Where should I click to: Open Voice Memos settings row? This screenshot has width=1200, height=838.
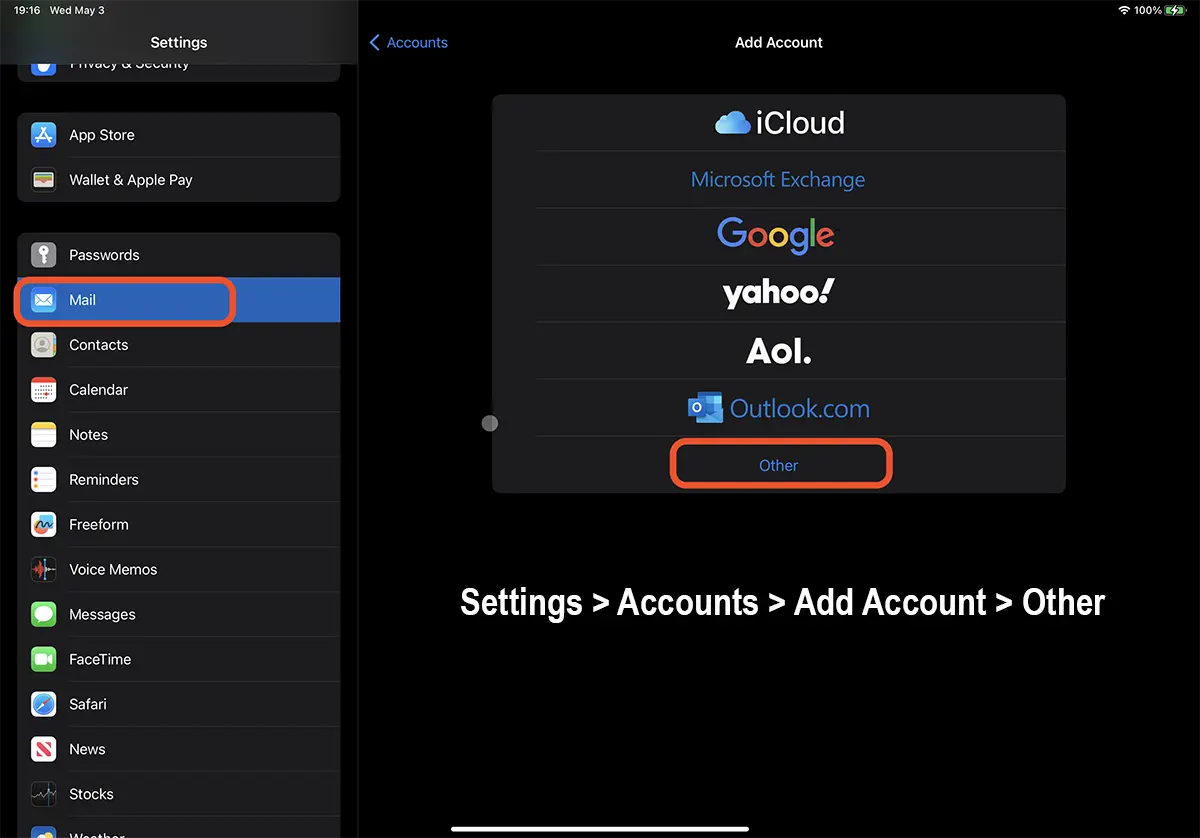[x=179, y=570]
